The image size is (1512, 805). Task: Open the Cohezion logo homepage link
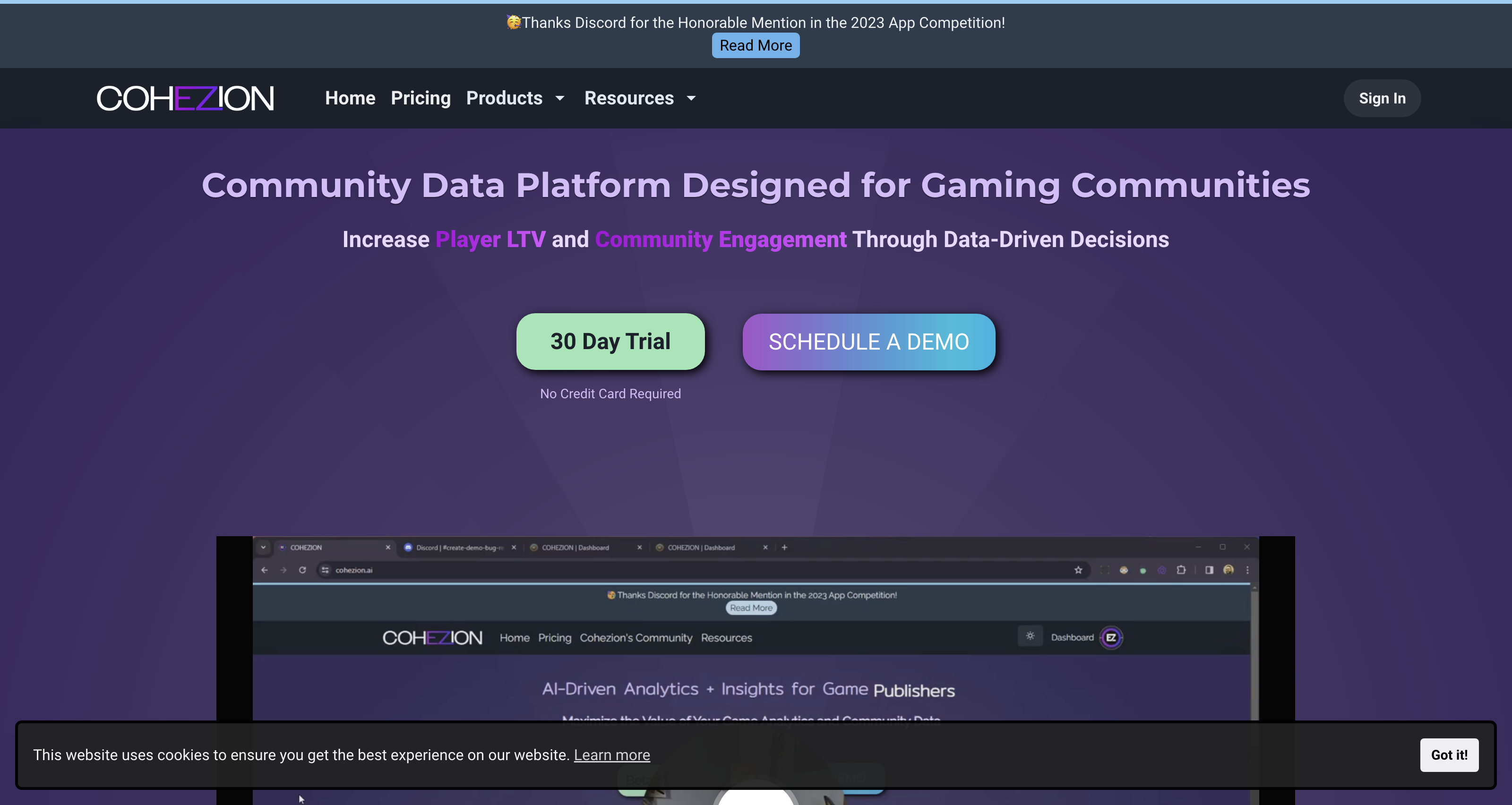186,98
